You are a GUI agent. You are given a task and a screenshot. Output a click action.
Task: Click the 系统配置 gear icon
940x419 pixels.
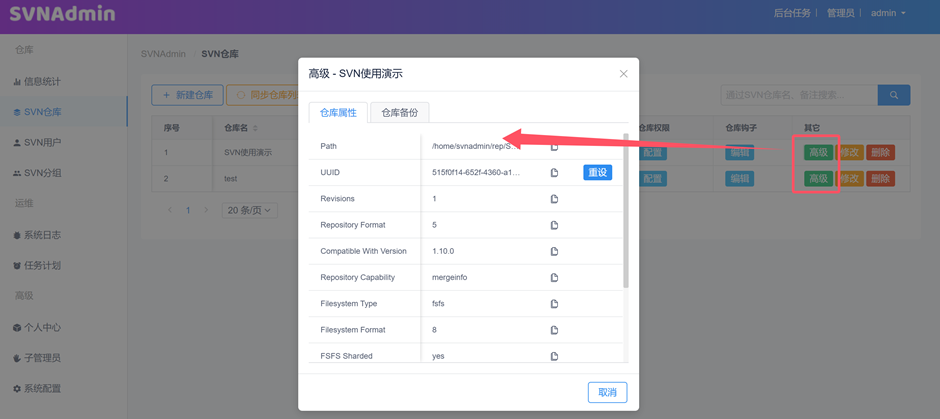pos(17,389)
